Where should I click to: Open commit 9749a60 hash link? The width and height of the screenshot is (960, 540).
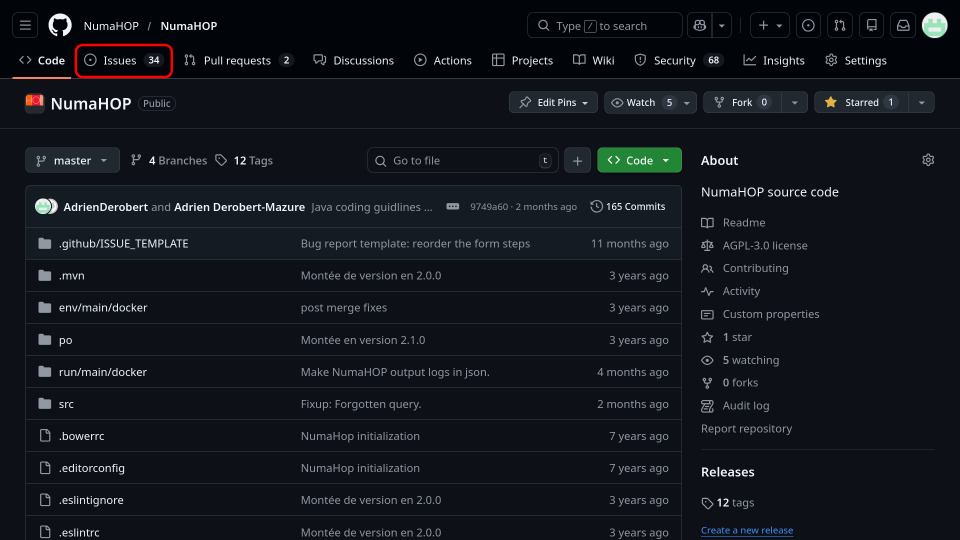(x=489, y=207)
